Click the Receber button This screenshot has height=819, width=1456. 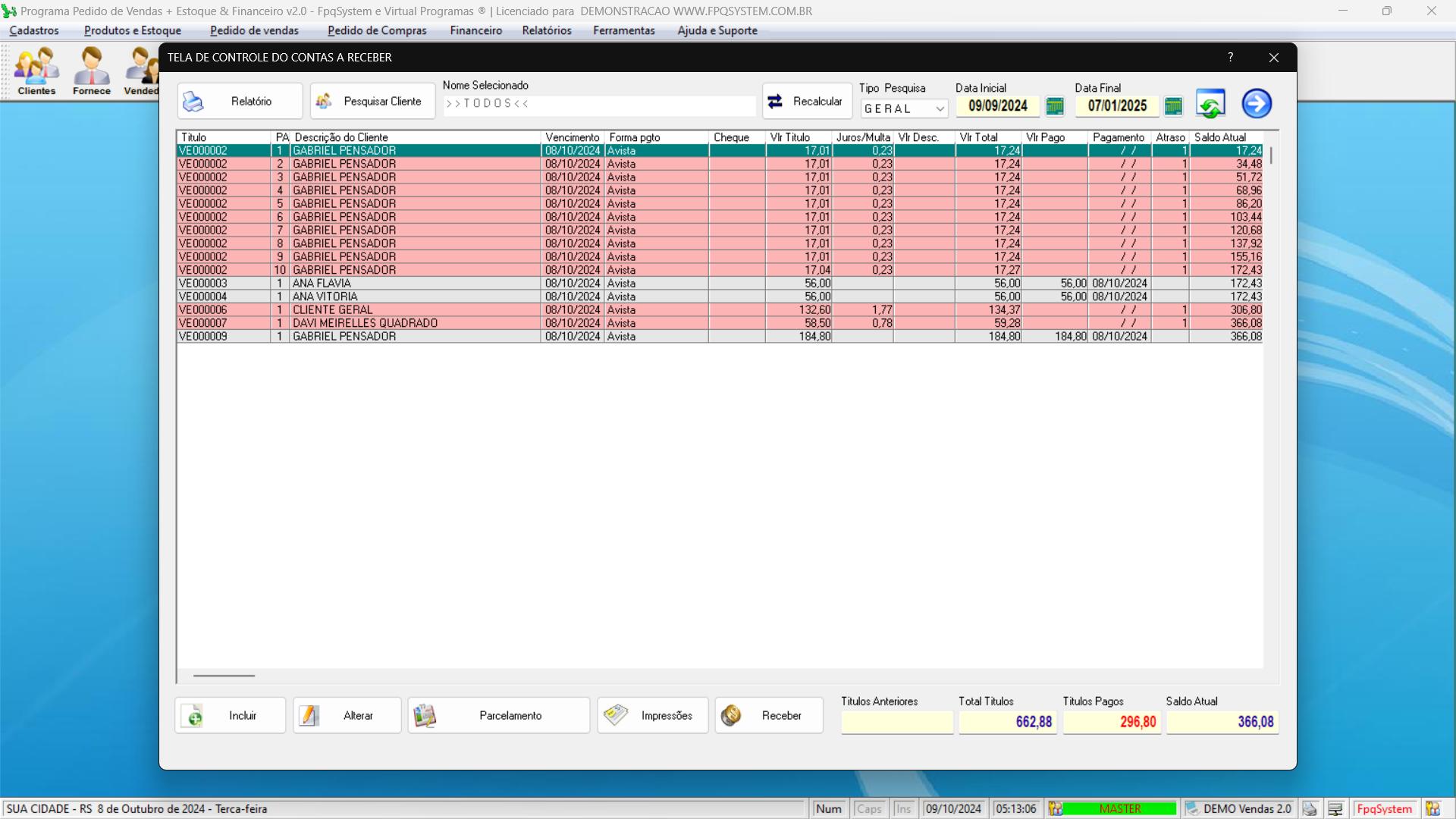pyautogui.click(x=769, y=715)
